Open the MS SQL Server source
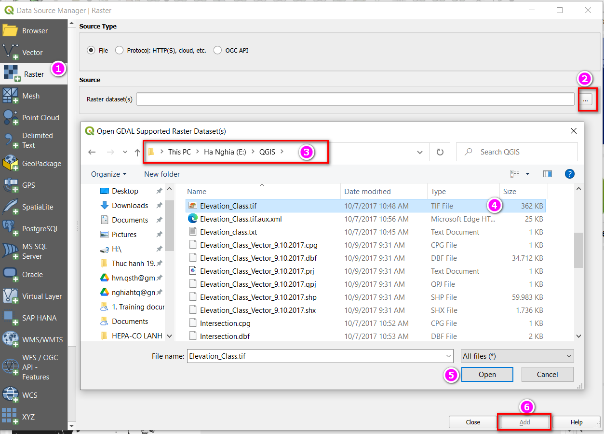Image resolution: width=604 pixels, height=434 pixels. click(x=34, y=251)
